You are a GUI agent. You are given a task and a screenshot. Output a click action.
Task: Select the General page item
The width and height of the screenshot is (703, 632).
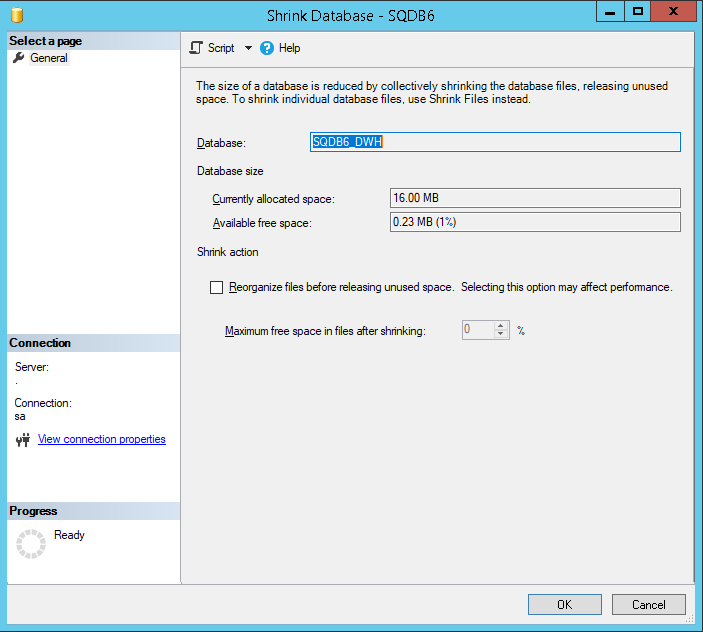click(x=48, y=58)
